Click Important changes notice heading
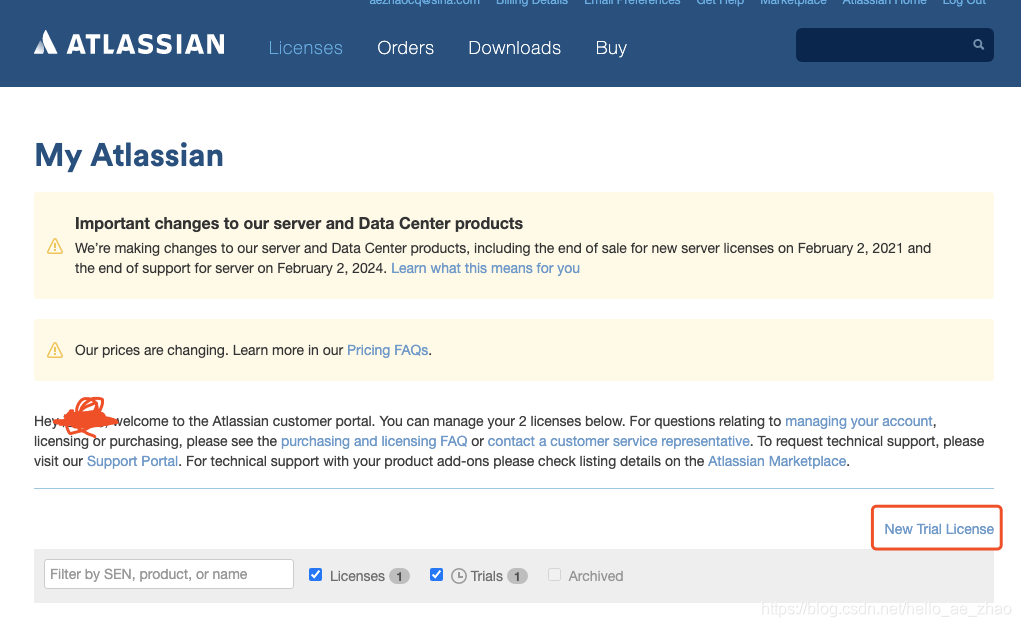Viewport: 1021px width, 627px height. point(299,223)
